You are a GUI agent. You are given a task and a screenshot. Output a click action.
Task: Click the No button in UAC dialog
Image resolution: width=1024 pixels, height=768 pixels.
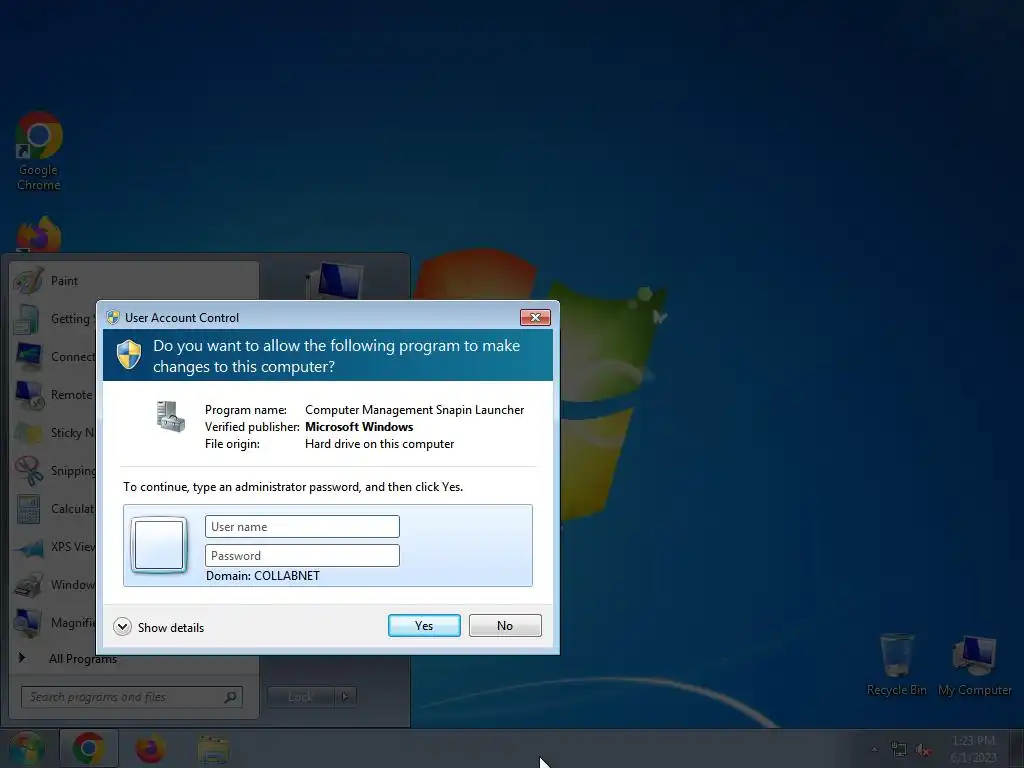505,626
